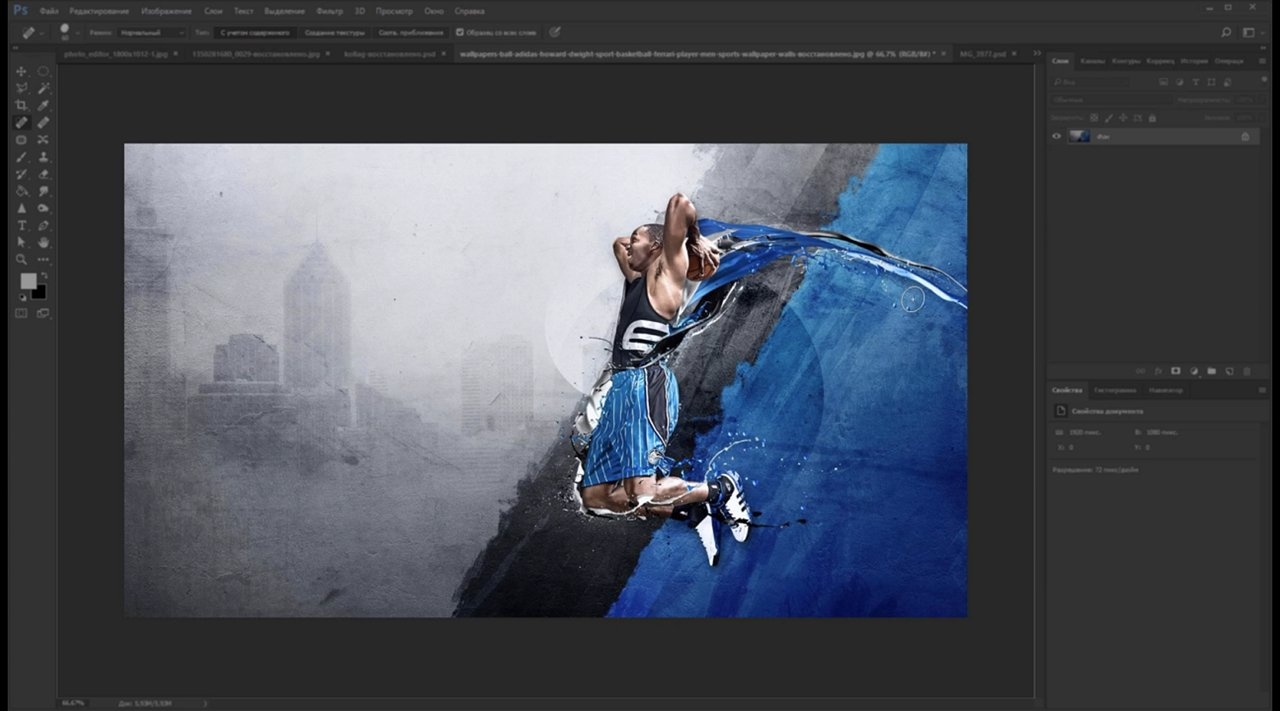Select the History Brush tool
The width and height of the screenshot is (1280, 711).
tap(21, 174)
